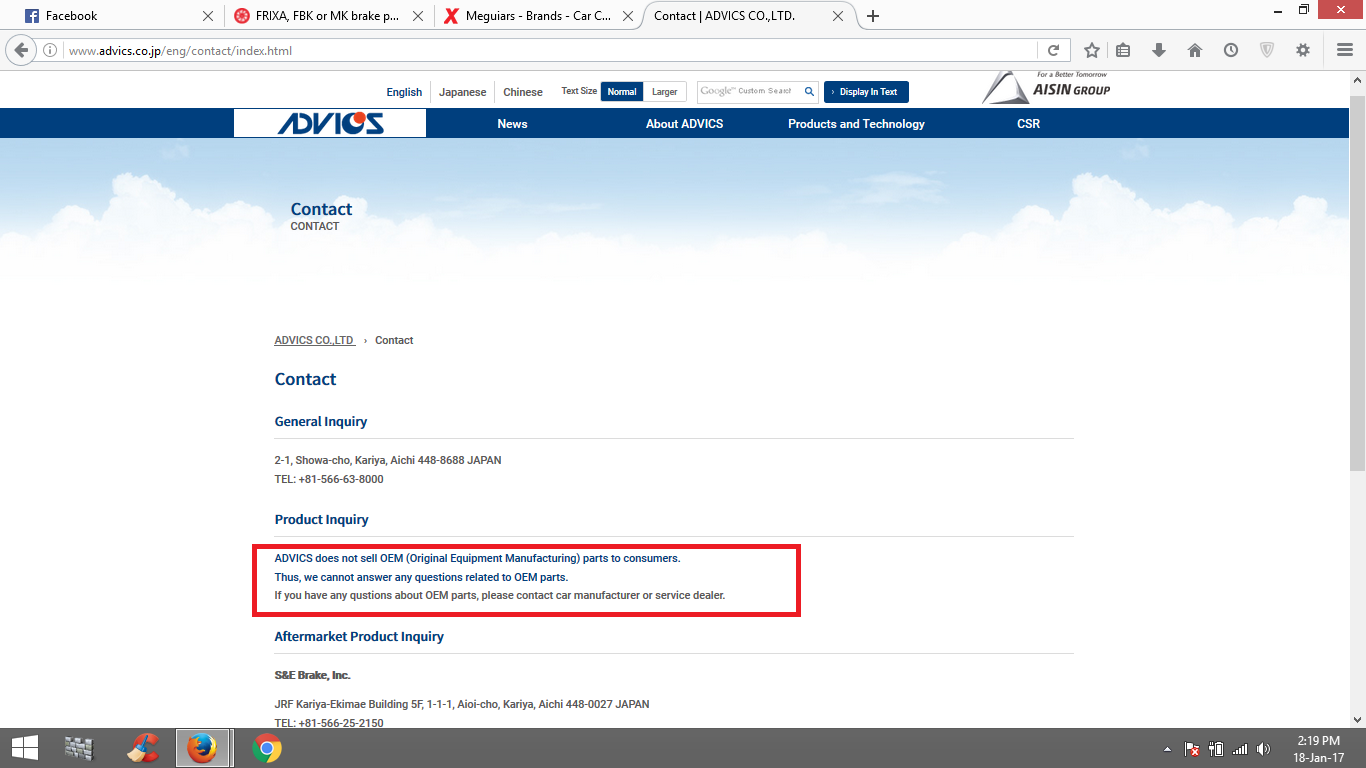Screen dimensions: 1366x768
Task: Click the battery power tray icon
Action: click(x=1216, y=749)
